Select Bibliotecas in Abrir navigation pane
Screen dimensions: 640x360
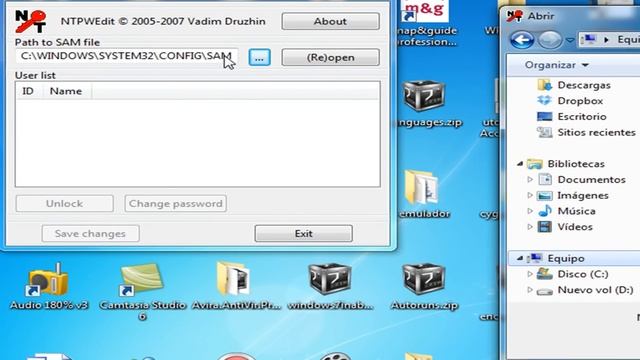point(576,164)
